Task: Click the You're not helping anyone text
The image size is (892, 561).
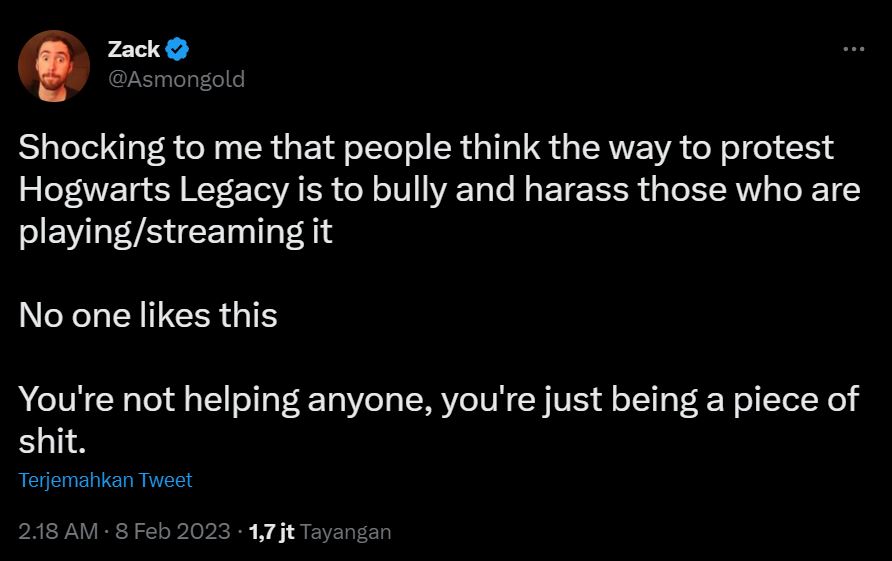Action: coord(225,400)
